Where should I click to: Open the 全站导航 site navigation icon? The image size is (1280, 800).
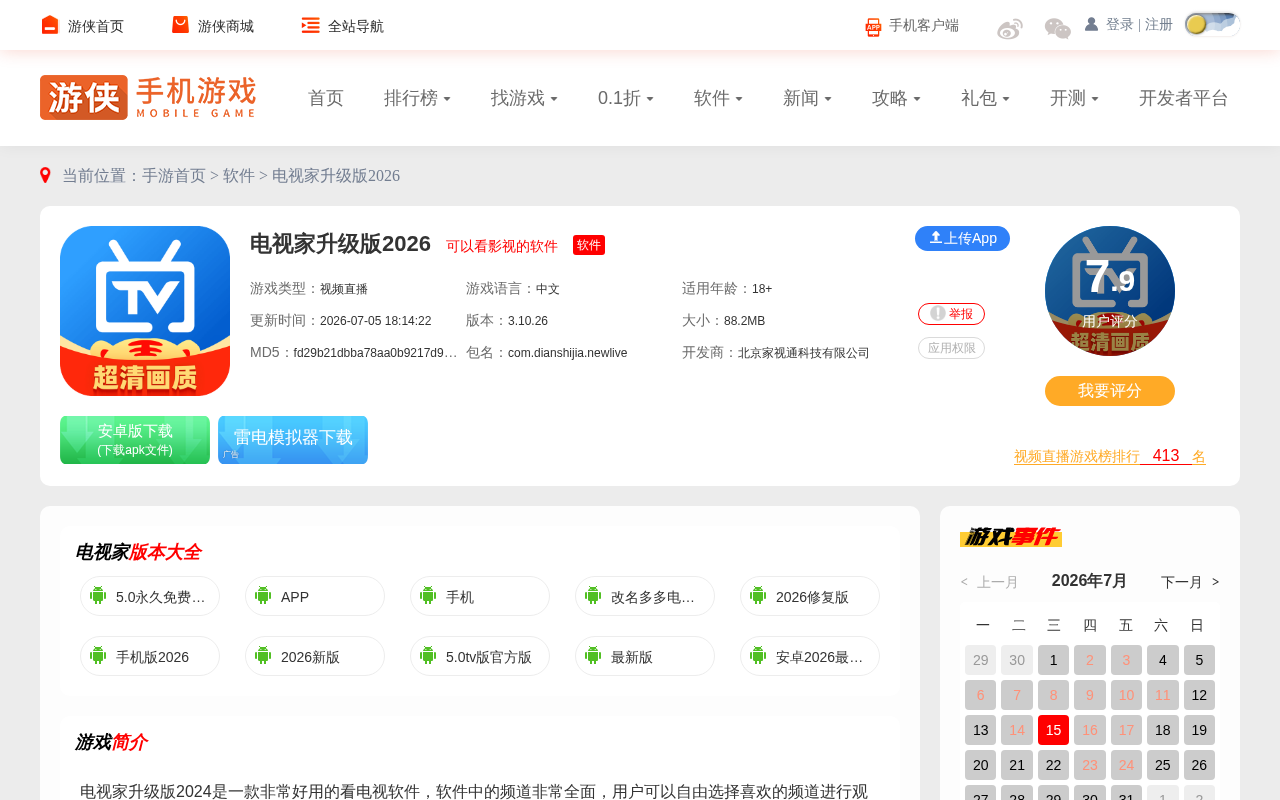point(311,25)
